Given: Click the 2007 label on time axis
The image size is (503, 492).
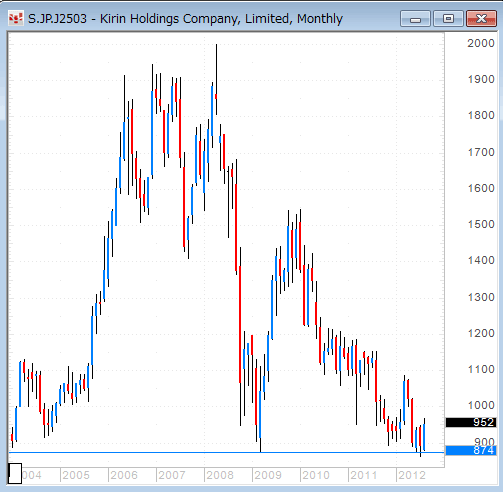Looking at the screenshot, I should 172,475.
